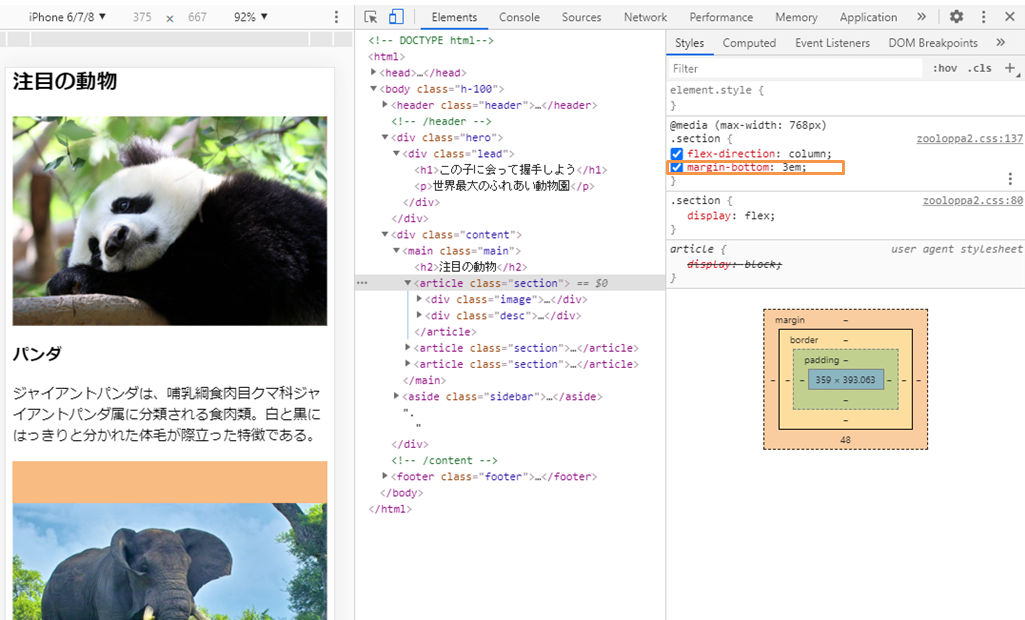Viewport: 1025px width, 620px height.
Task: Collapse the div content node
Action: 385,235
